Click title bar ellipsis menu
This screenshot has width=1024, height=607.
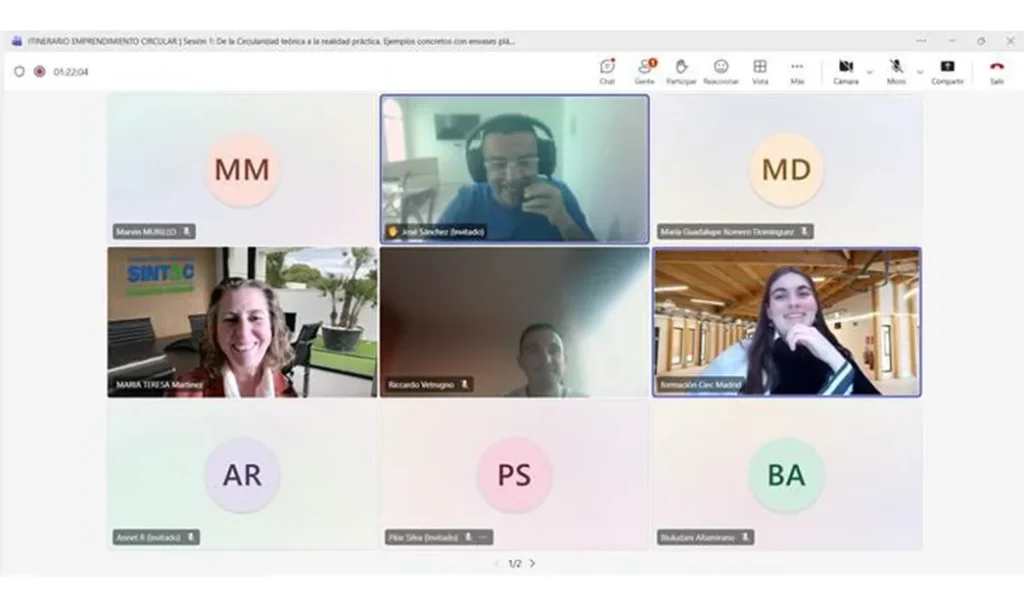[921, 41]
